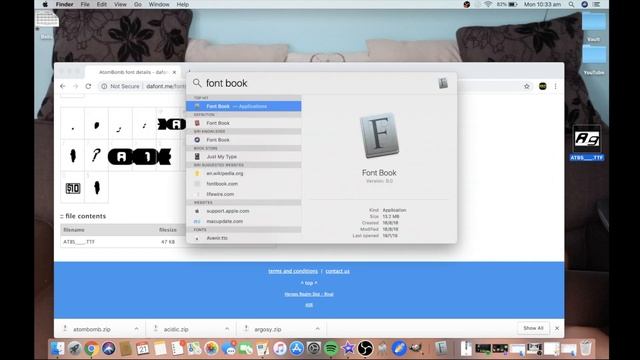Open macupdate.com website result
The width and height of the screenshot is (640, 360).
click(x=244, y=221)
